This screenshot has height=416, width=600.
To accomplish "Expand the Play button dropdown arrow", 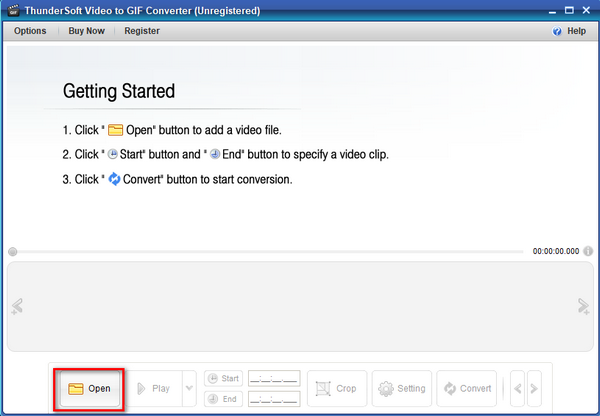I will pyautogui.click(x=189, y=388).
